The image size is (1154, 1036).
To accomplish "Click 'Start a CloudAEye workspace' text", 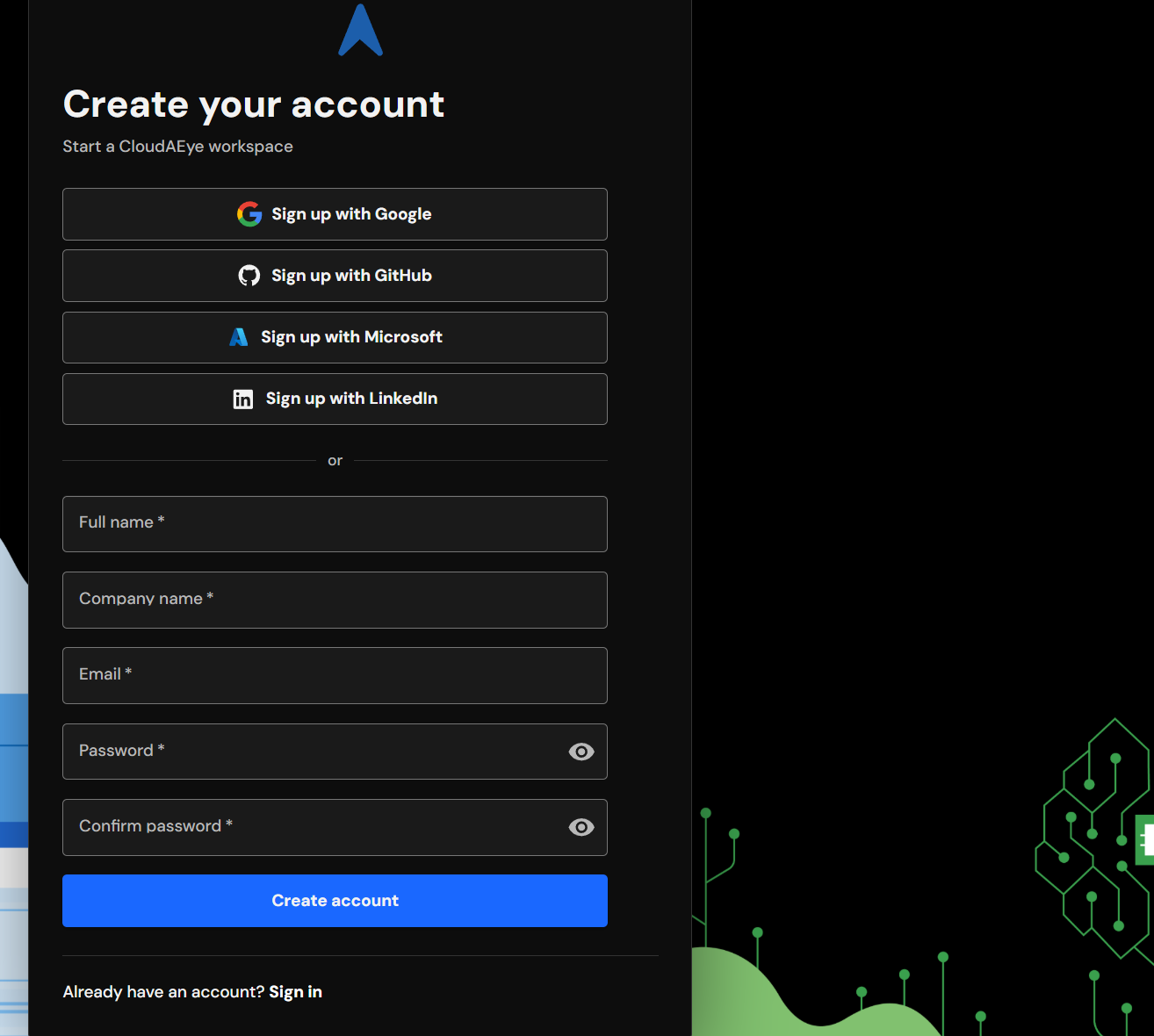I will pos(177,147).
